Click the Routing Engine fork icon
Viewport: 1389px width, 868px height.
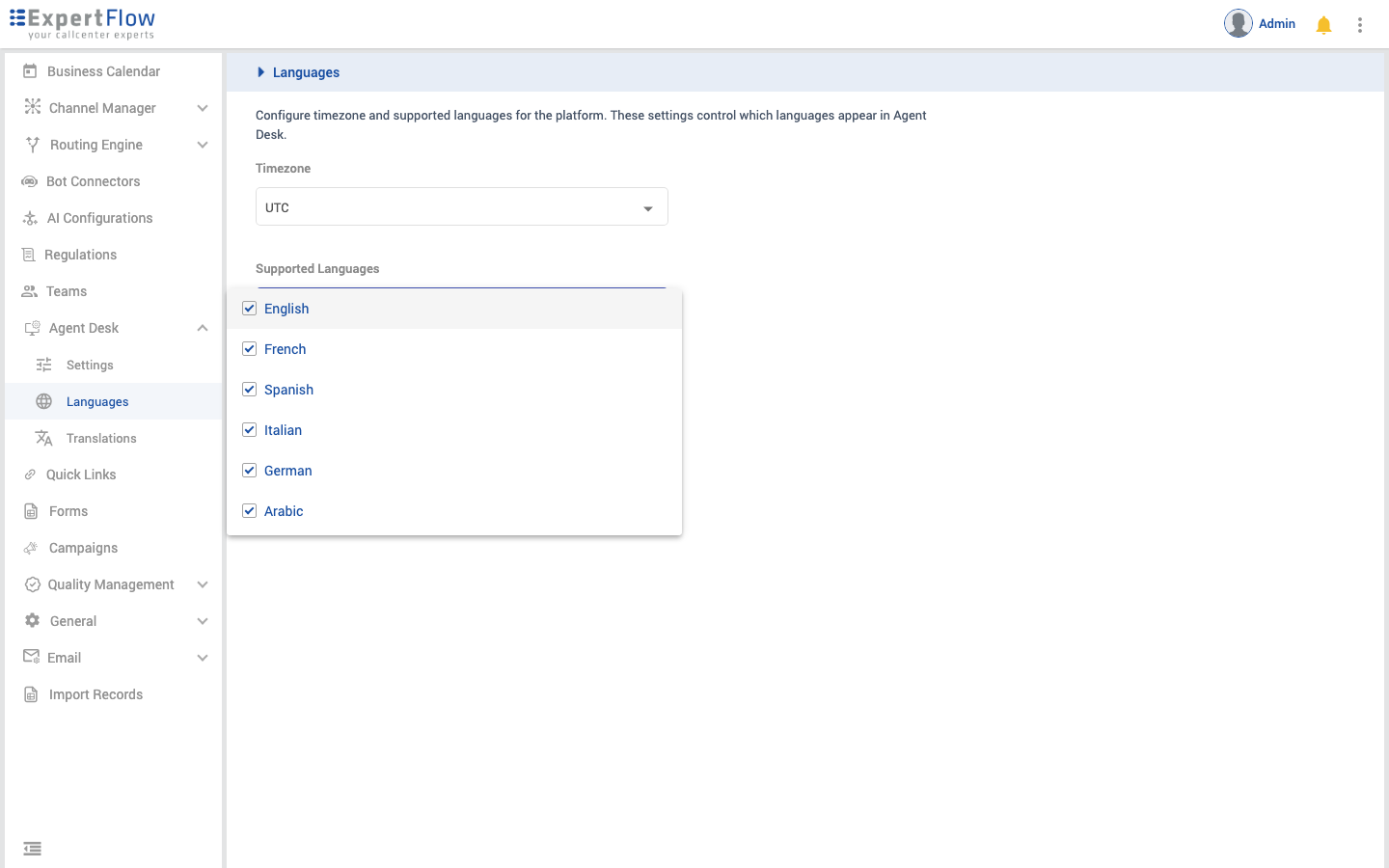(x=33, y=145)
